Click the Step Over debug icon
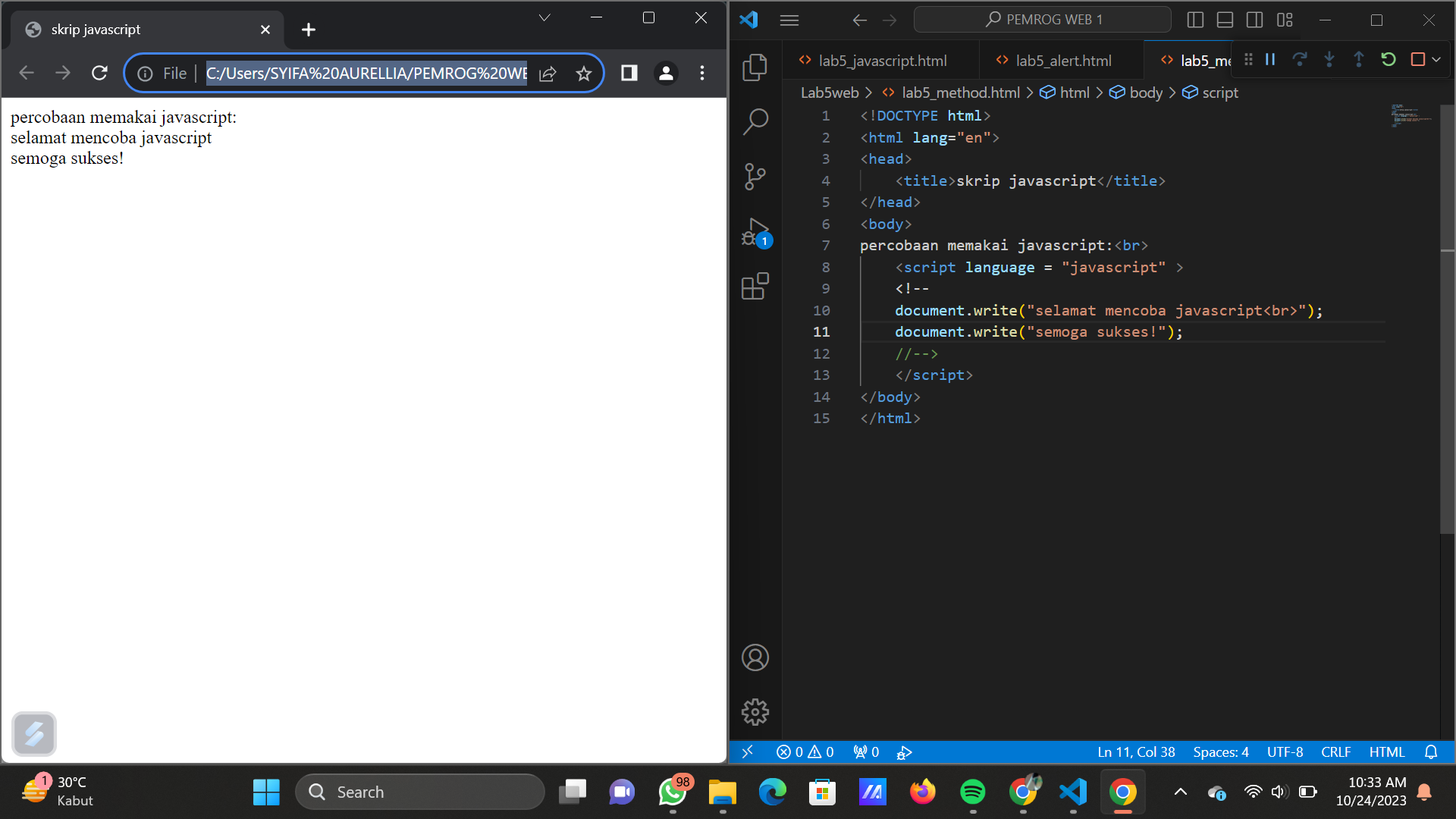Viewport: 1456px width, 819px height. 1301,59
